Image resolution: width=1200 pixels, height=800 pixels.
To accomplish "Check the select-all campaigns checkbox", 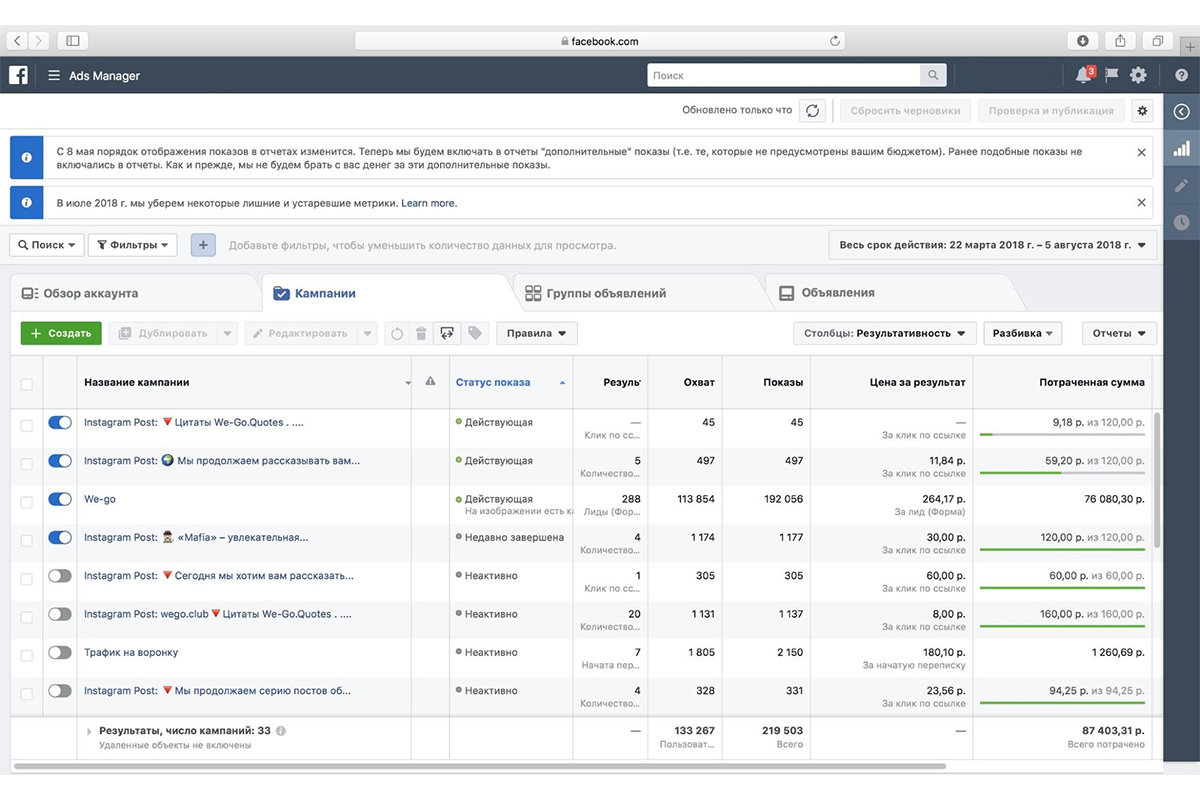I will point(26,383).
